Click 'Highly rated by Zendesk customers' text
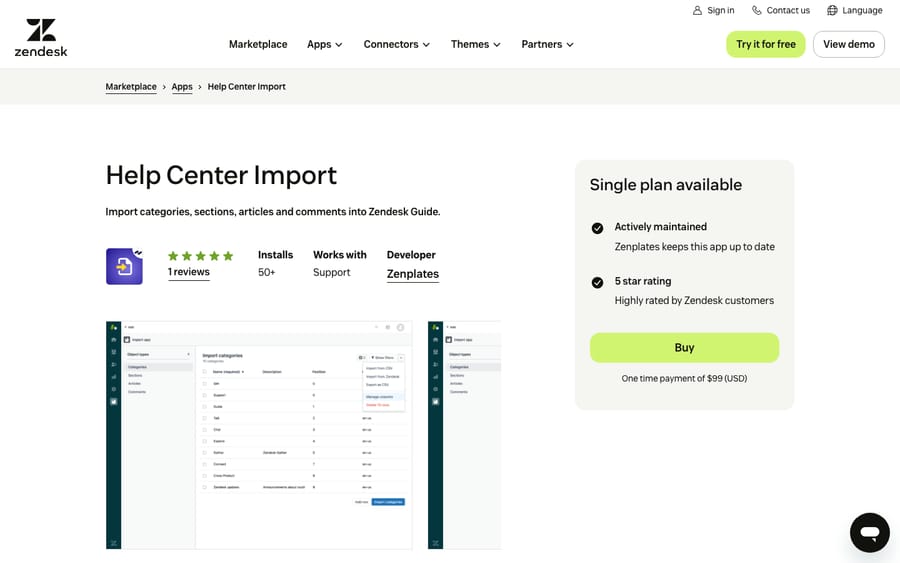 (694, 301)
